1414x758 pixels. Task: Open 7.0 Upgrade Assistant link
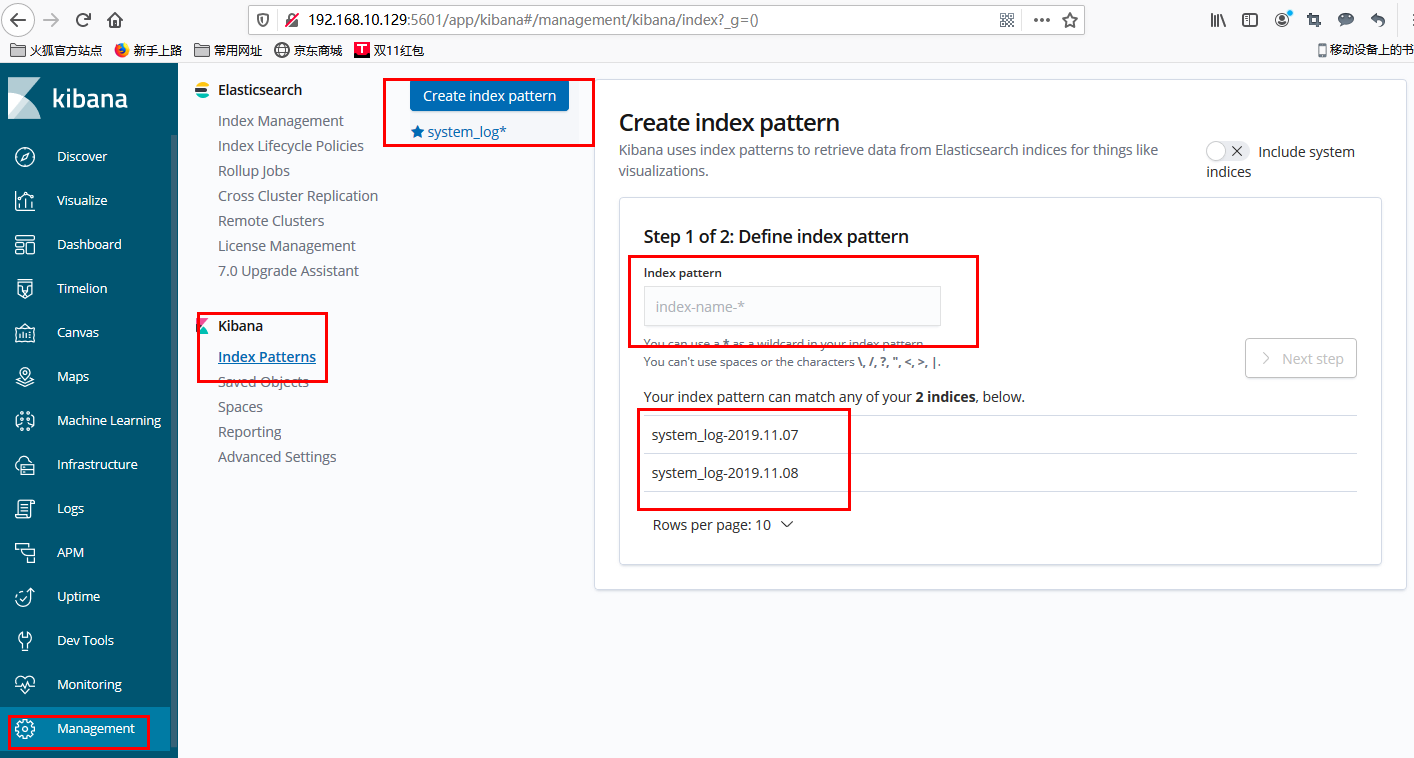[x=288, y=271]
